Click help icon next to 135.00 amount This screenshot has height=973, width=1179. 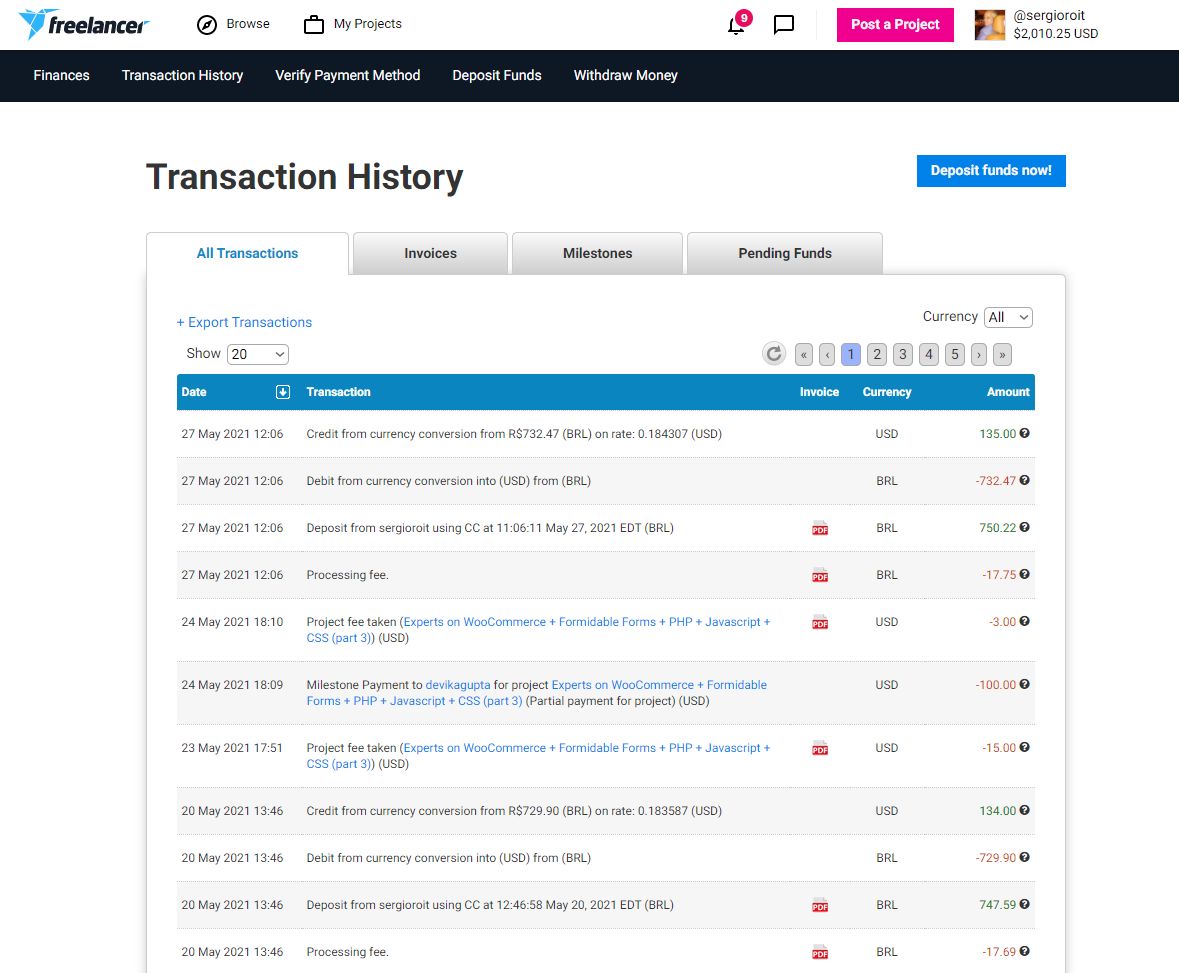(1024, 433)
